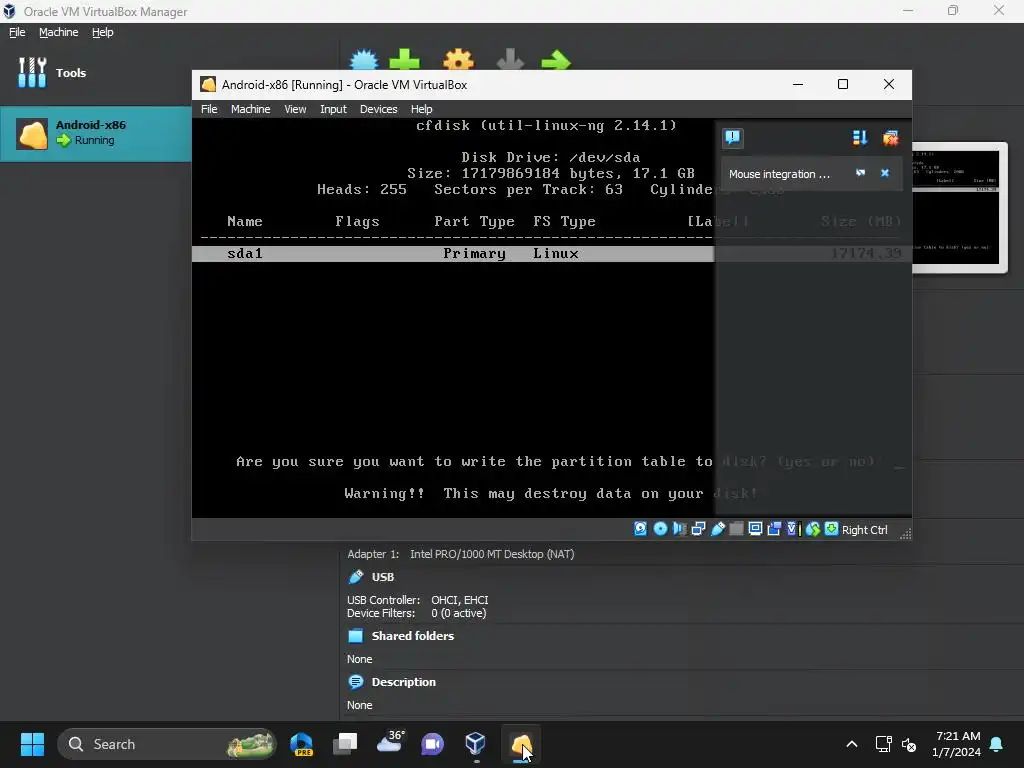The width and height of the screenshot is (1024, 768).
Task: Click the network adapters status icon
Action: coord(698,529)
